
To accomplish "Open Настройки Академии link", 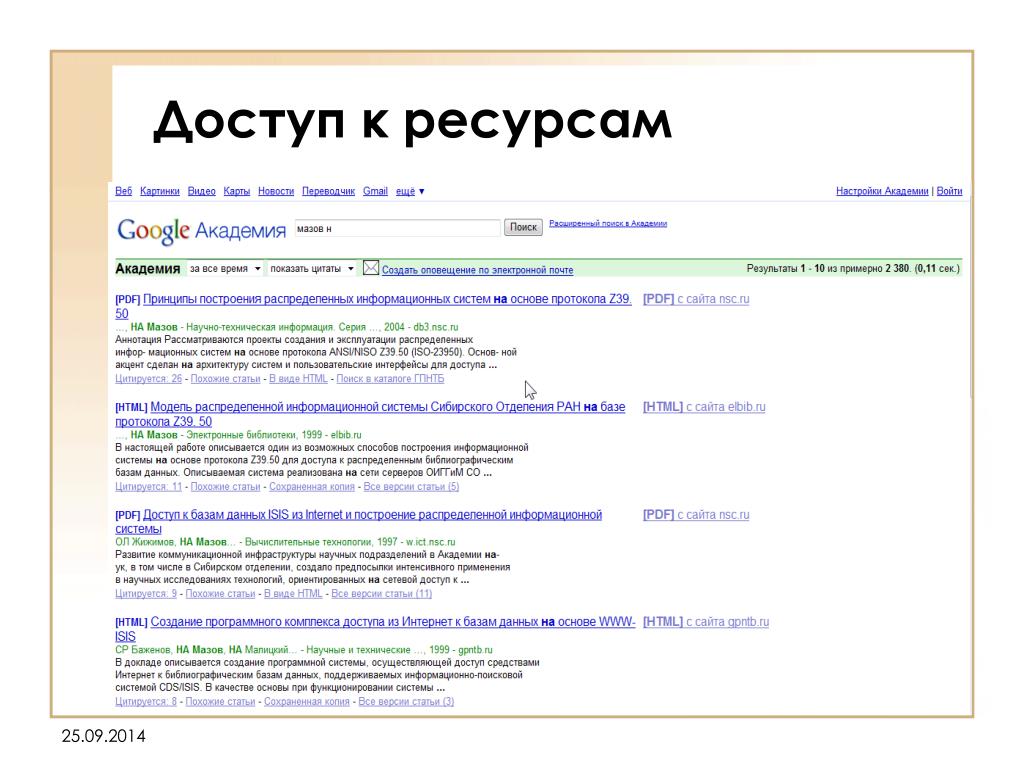I will (x=882, y=191).
